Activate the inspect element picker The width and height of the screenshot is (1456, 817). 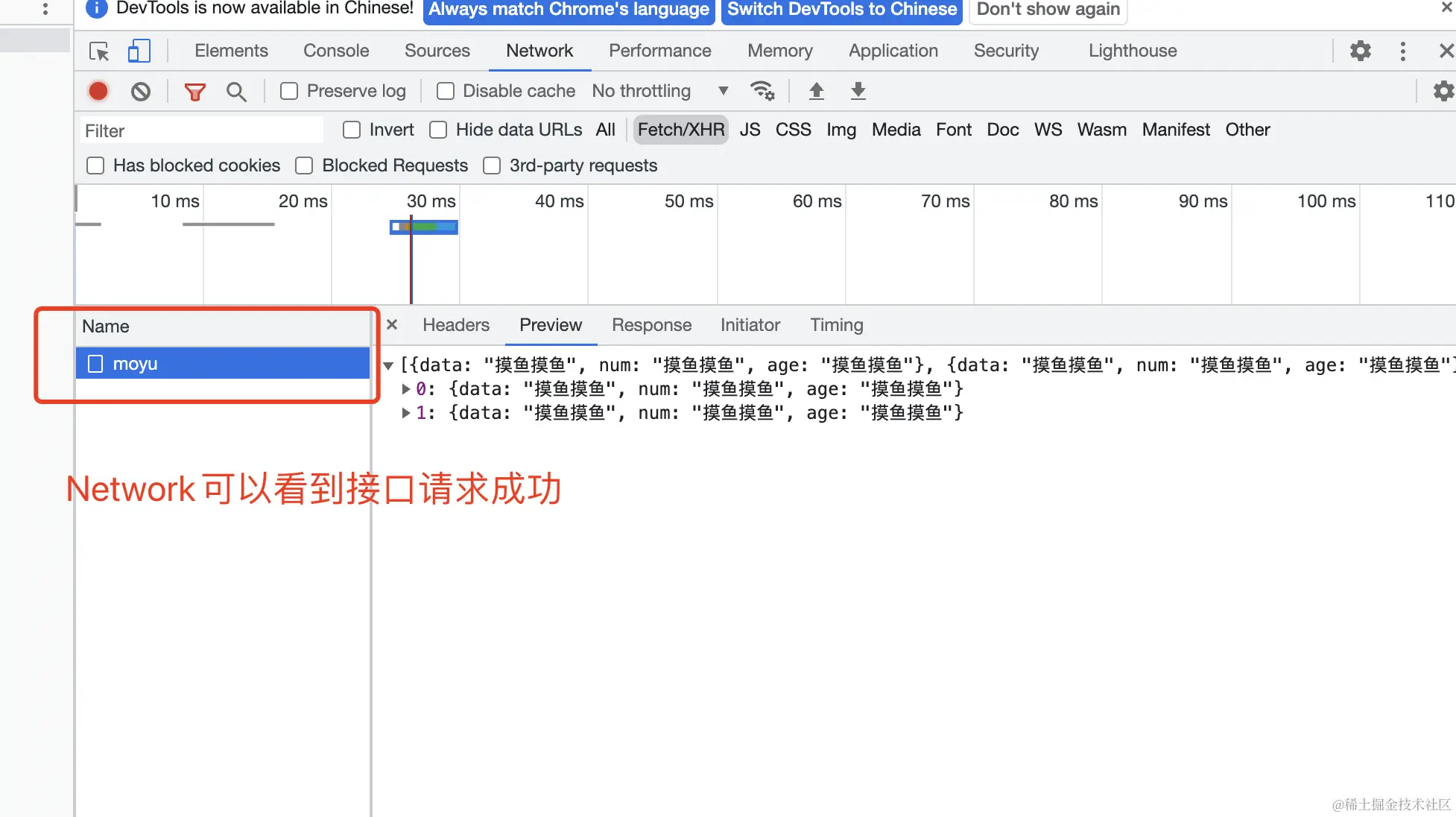pos(98,51)
